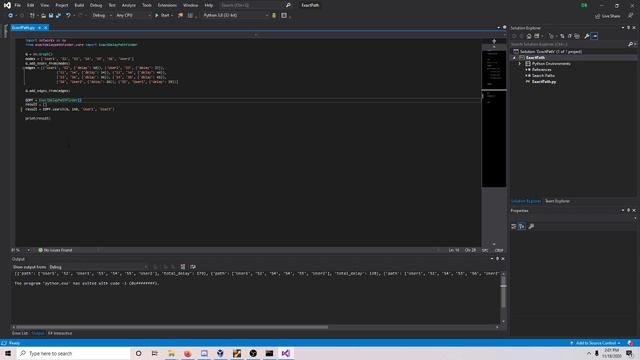Click Properties panel Categorized icon
This screenshot has height=360, width=640.
pos(514,227)
